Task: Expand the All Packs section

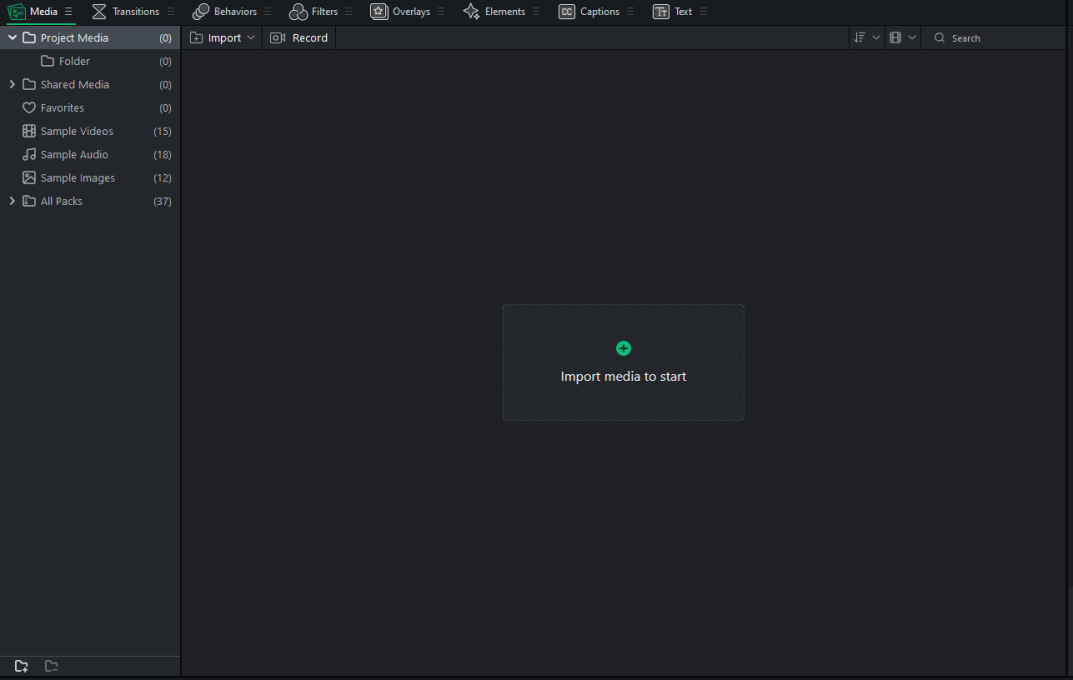Action: tap(12, 201)
